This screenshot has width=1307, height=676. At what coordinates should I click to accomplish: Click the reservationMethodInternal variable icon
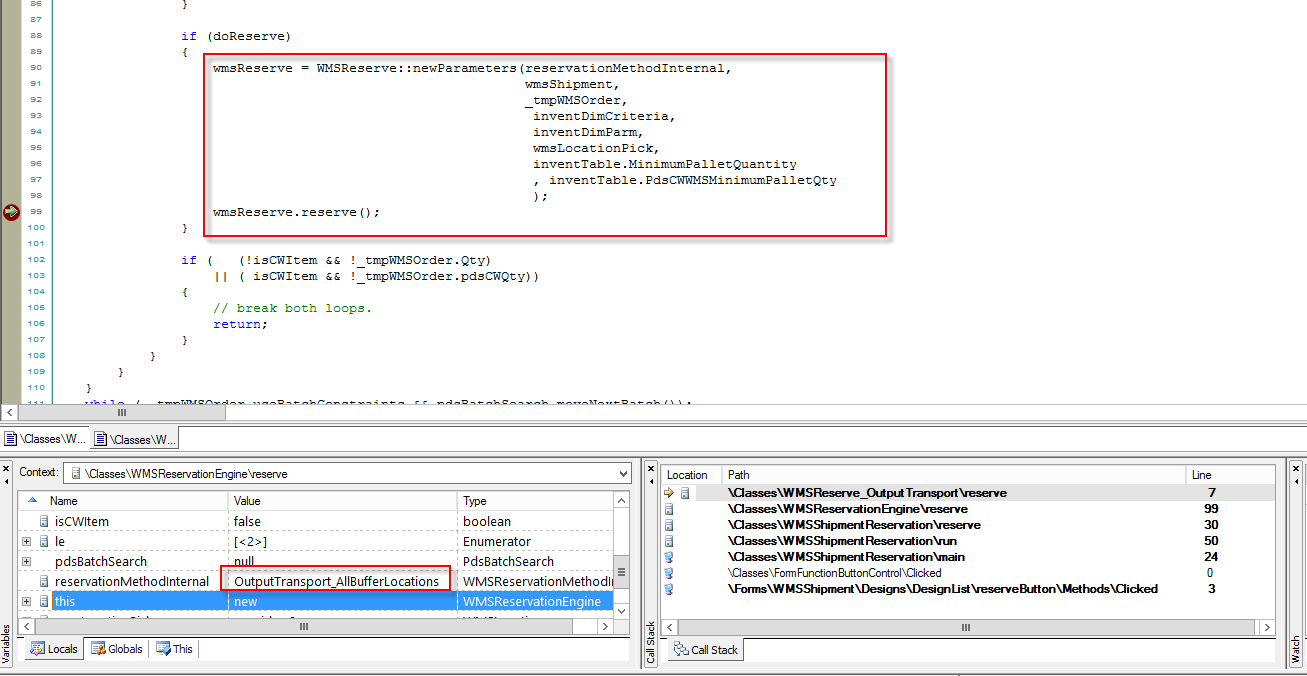pyautogui.click(x=44, y=581)
